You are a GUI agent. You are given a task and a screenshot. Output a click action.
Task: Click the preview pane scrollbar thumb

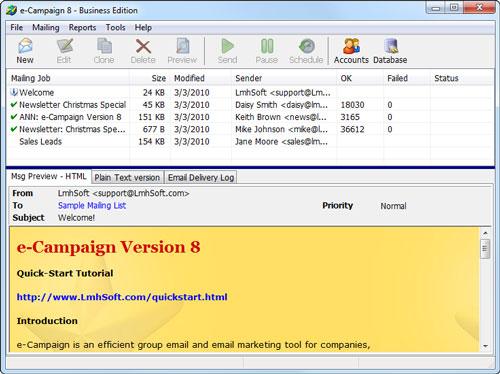(485, 249)
